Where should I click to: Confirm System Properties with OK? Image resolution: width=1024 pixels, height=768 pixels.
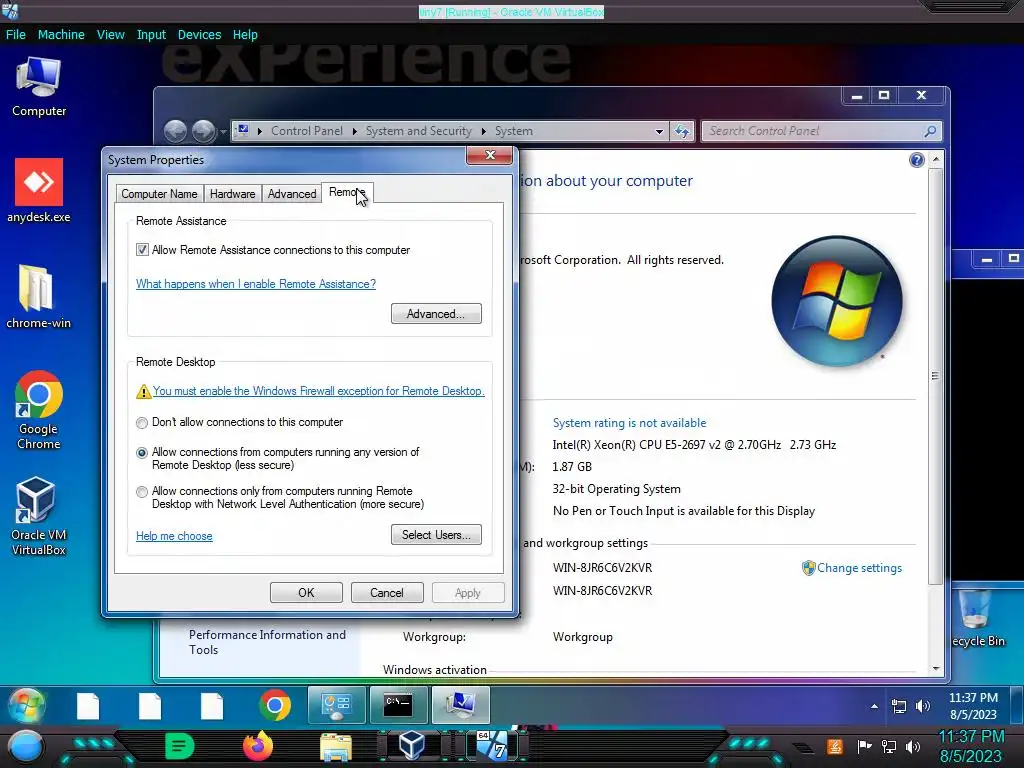pyautogui.click(x=306, y=593)
